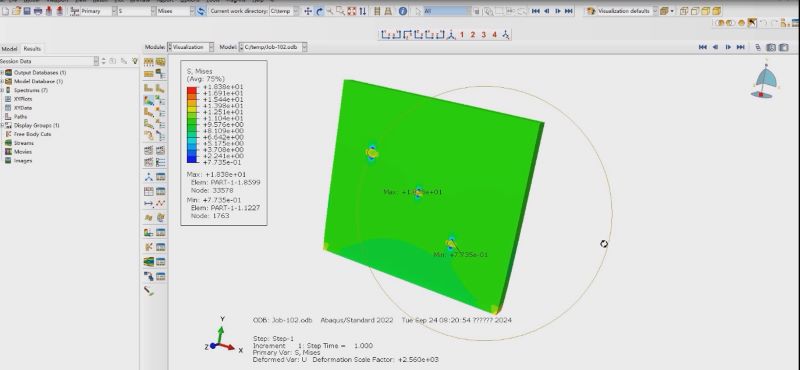The image size is (800, 370).
Task: Apply user-defined view 3
Action: tap(483, 35)
